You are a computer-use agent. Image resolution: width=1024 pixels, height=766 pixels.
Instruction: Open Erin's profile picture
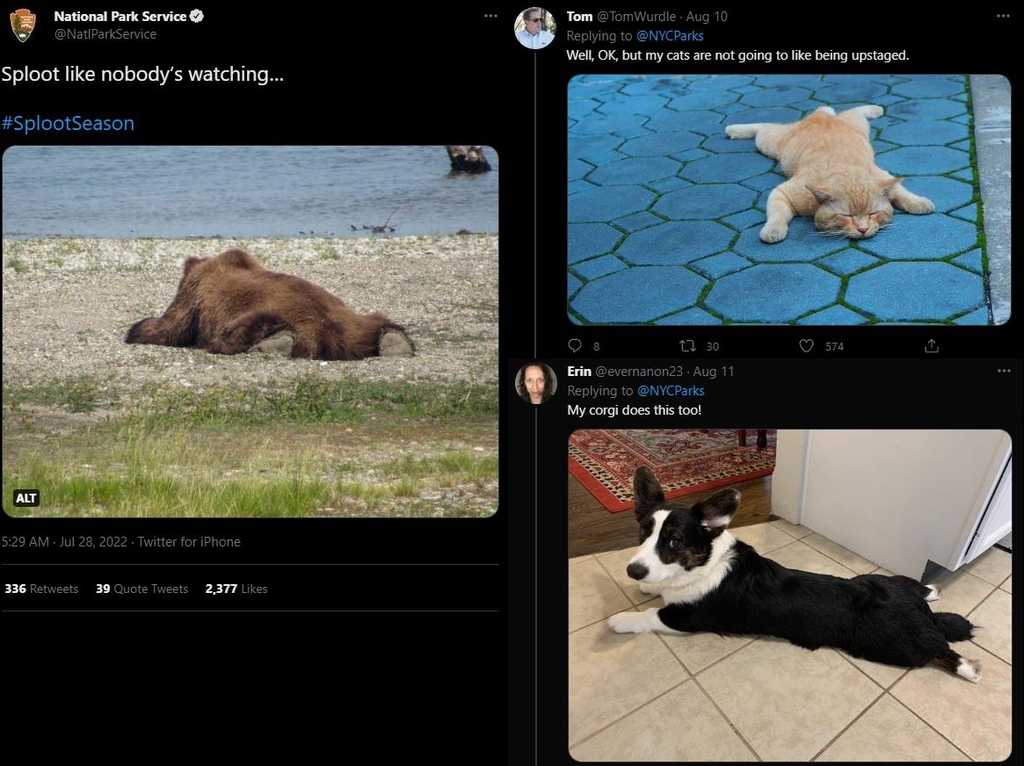coord(535,383)
